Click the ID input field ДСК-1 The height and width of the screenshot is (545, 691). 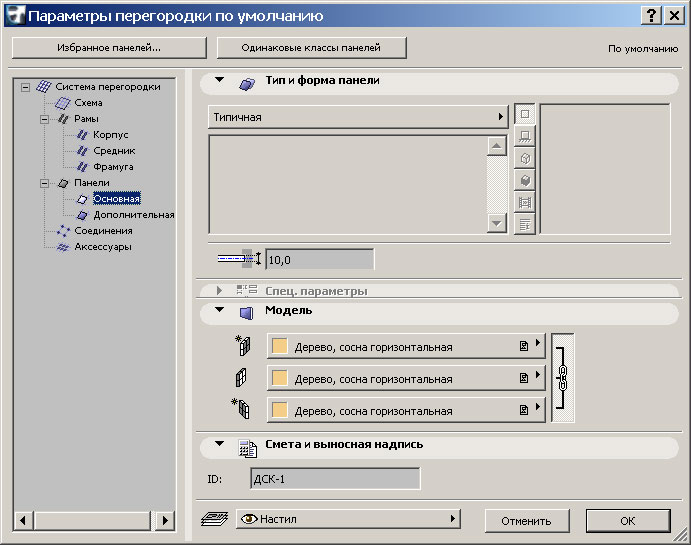tap(335, 479)
